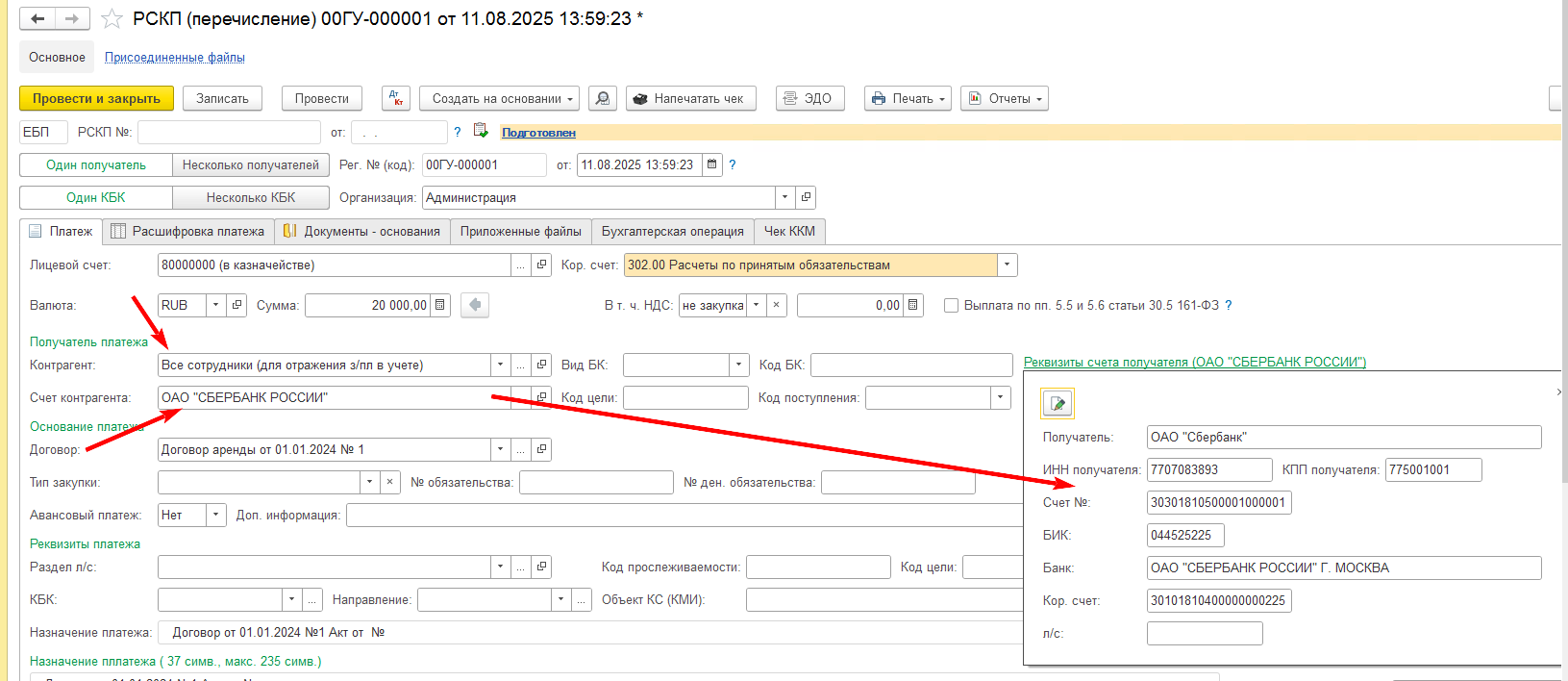Click the gray arrow button beside Сумма
Image resolution: width=1568 pixels, height=681 pixels.
[475, 305]
